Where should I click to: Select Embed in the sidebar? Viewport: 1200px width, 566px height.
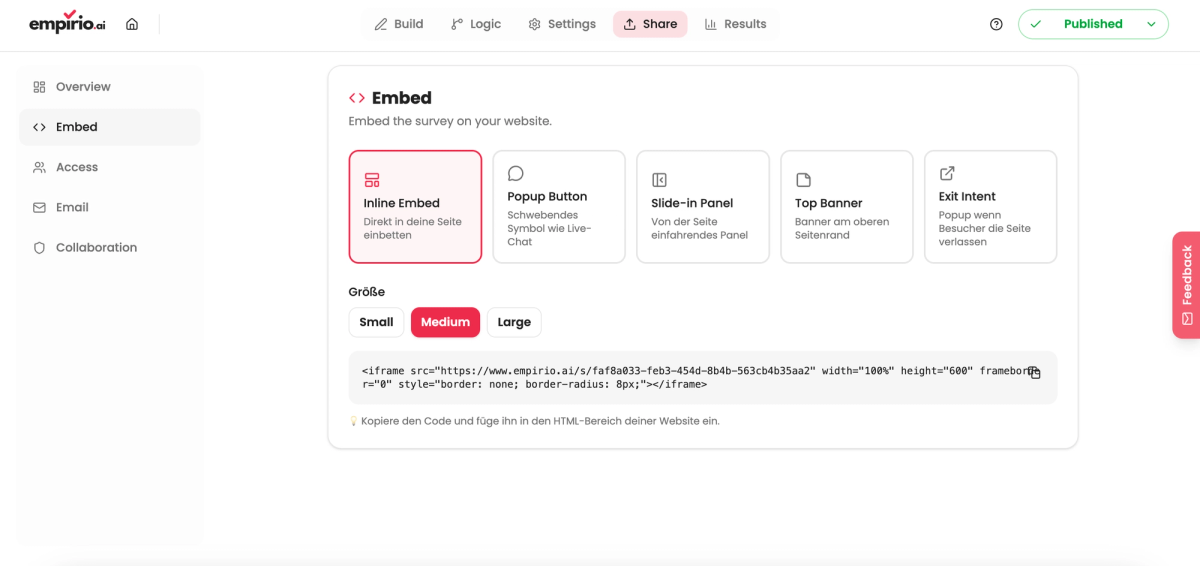pyautogui.click(x=110, y=127)
